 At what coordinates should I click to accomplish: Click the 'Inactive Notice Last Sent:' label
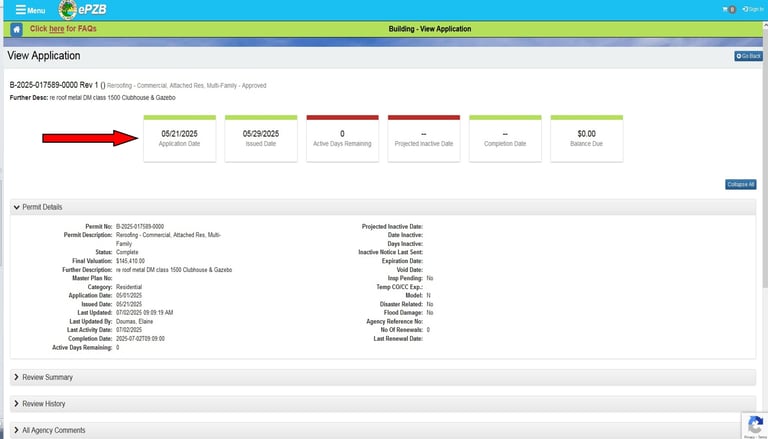point(390,252)
